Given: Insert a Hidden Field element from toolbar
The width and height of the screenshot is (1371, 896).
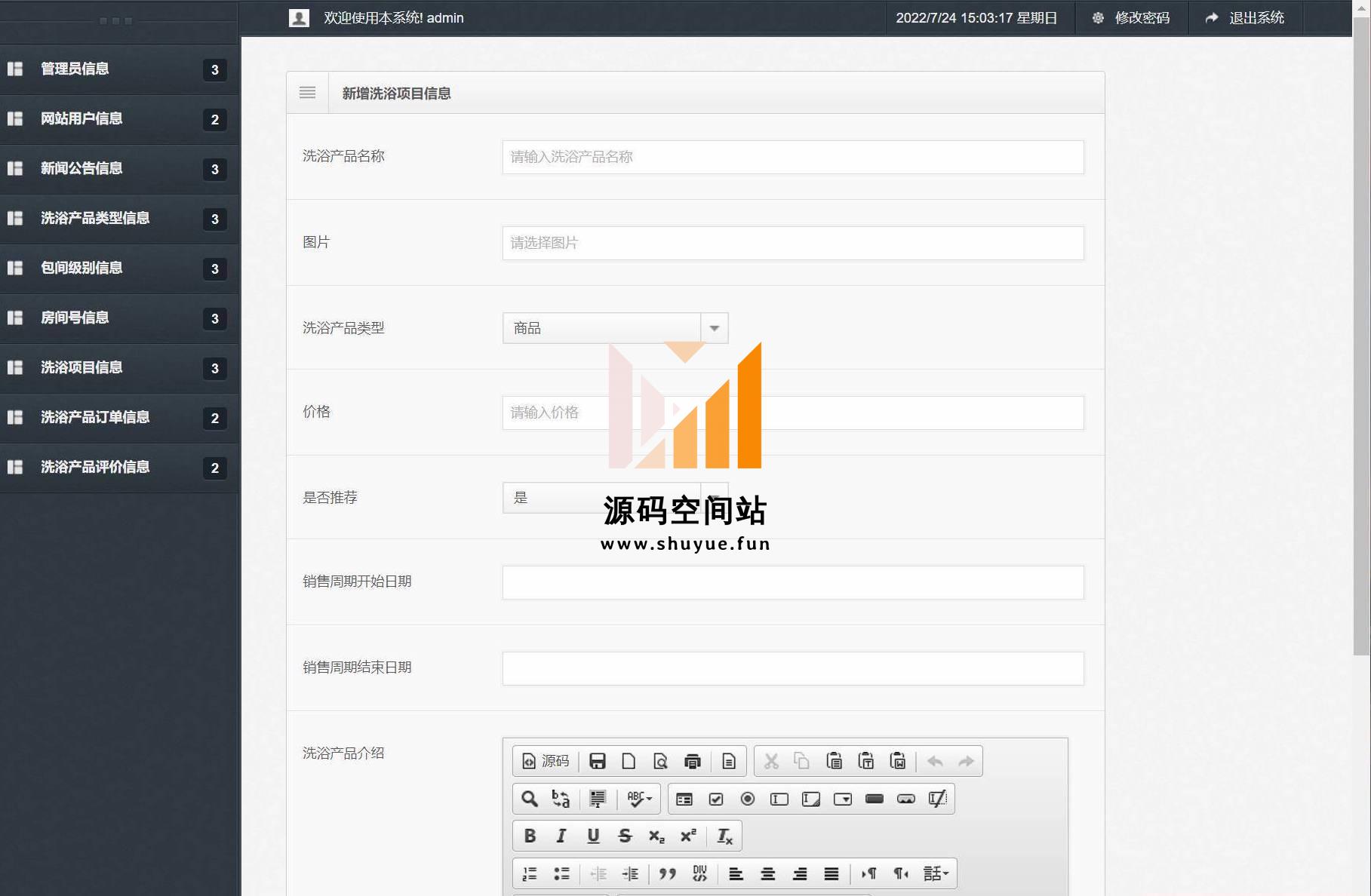Looking at the screenshot, I should coord(938,799).
